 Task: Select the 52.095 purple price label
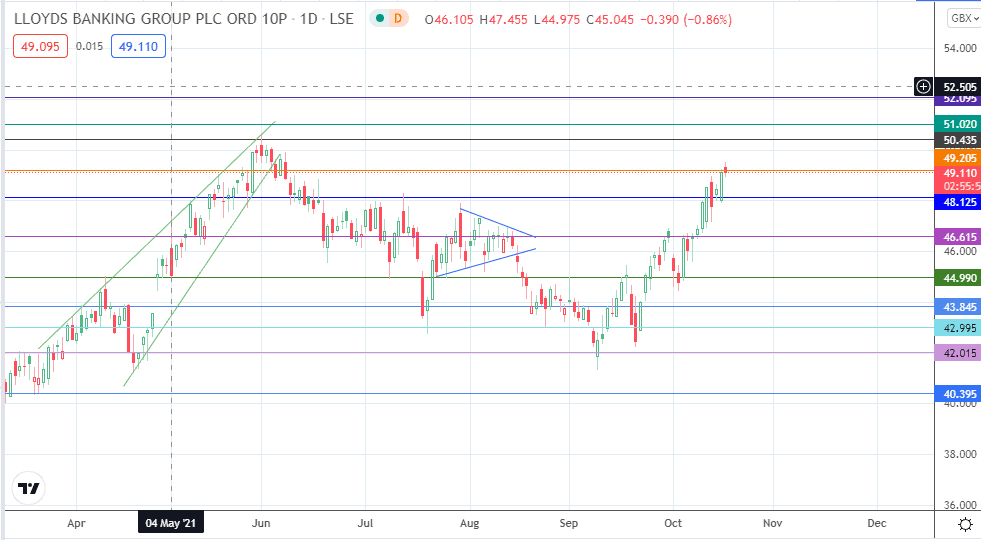click(x=958, y=99)
